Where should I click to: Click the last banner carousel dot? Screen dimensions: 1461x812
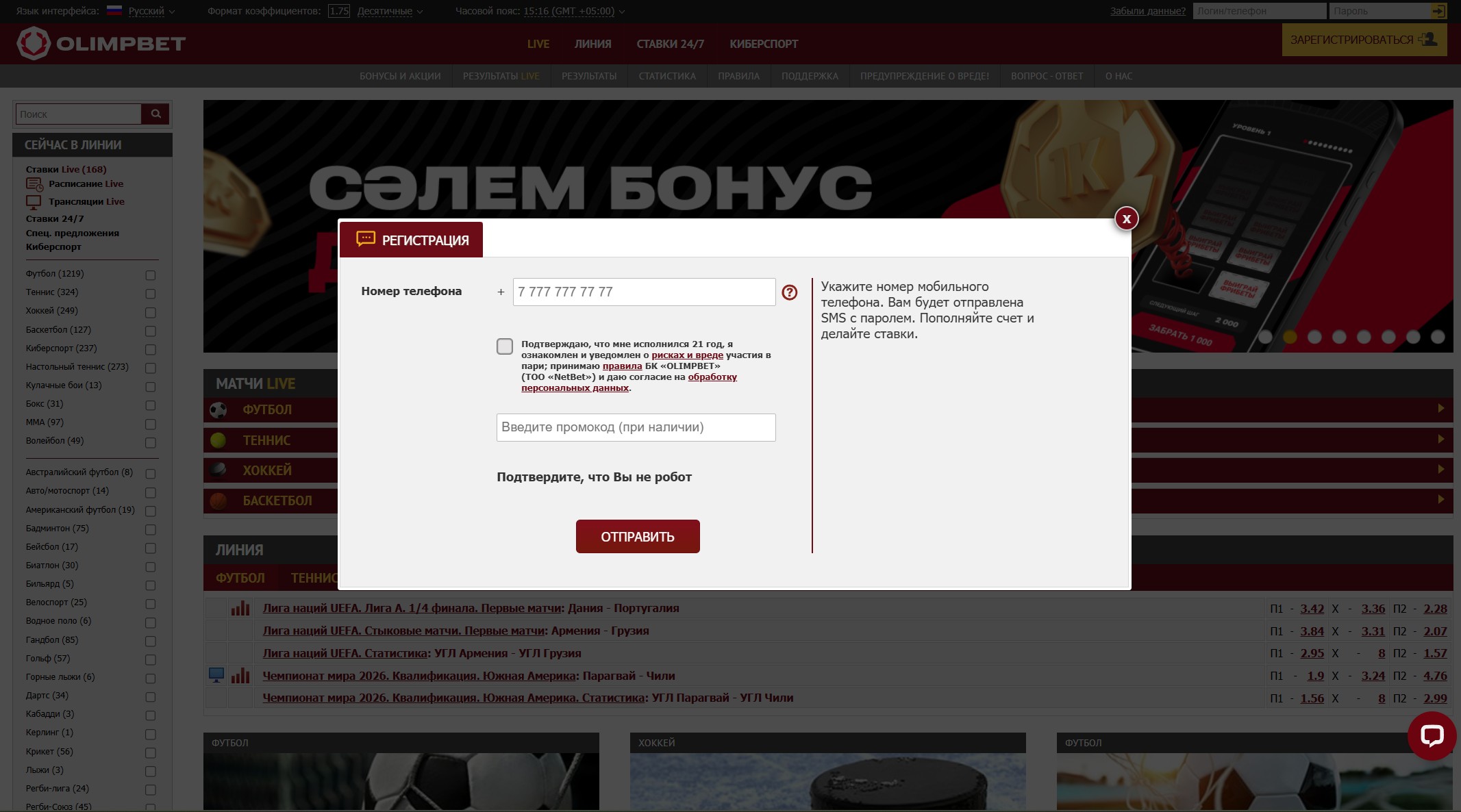(1438, 337)
